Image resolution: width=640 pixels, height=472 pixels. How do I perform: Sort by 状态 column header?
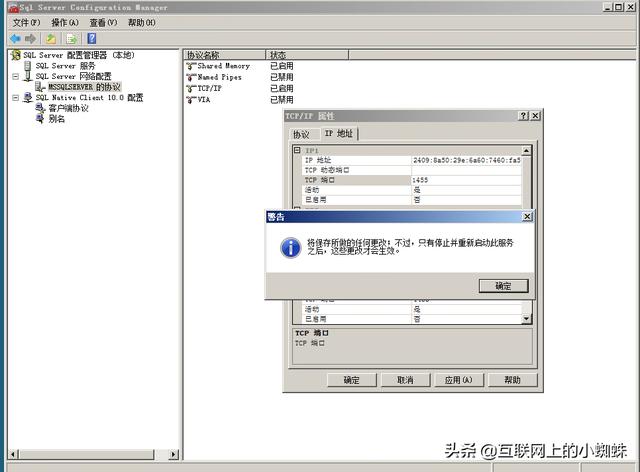tap(307, 55)
